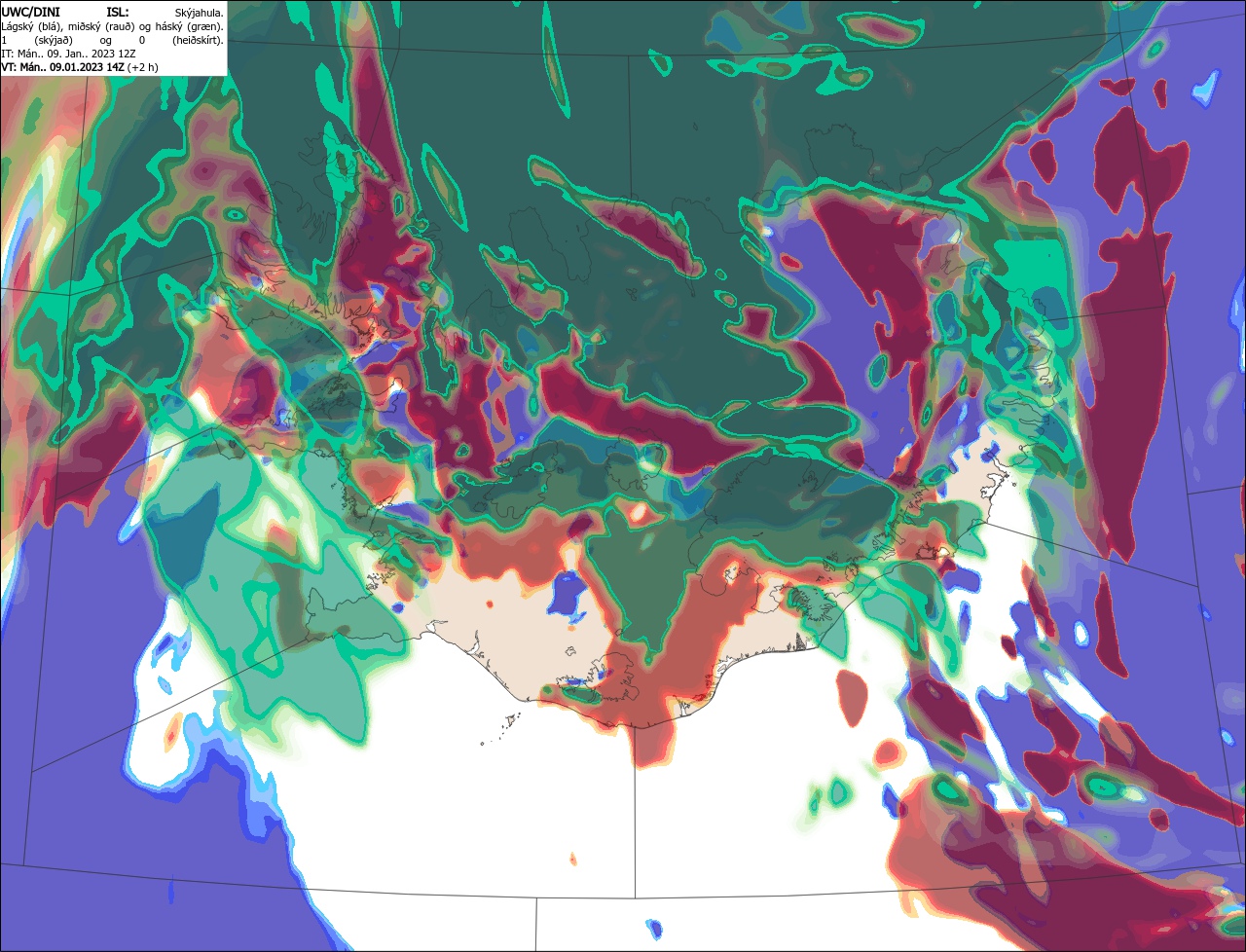
Task: Click the 'miðský (rauð)' legend text
Action: pos(101,27)
